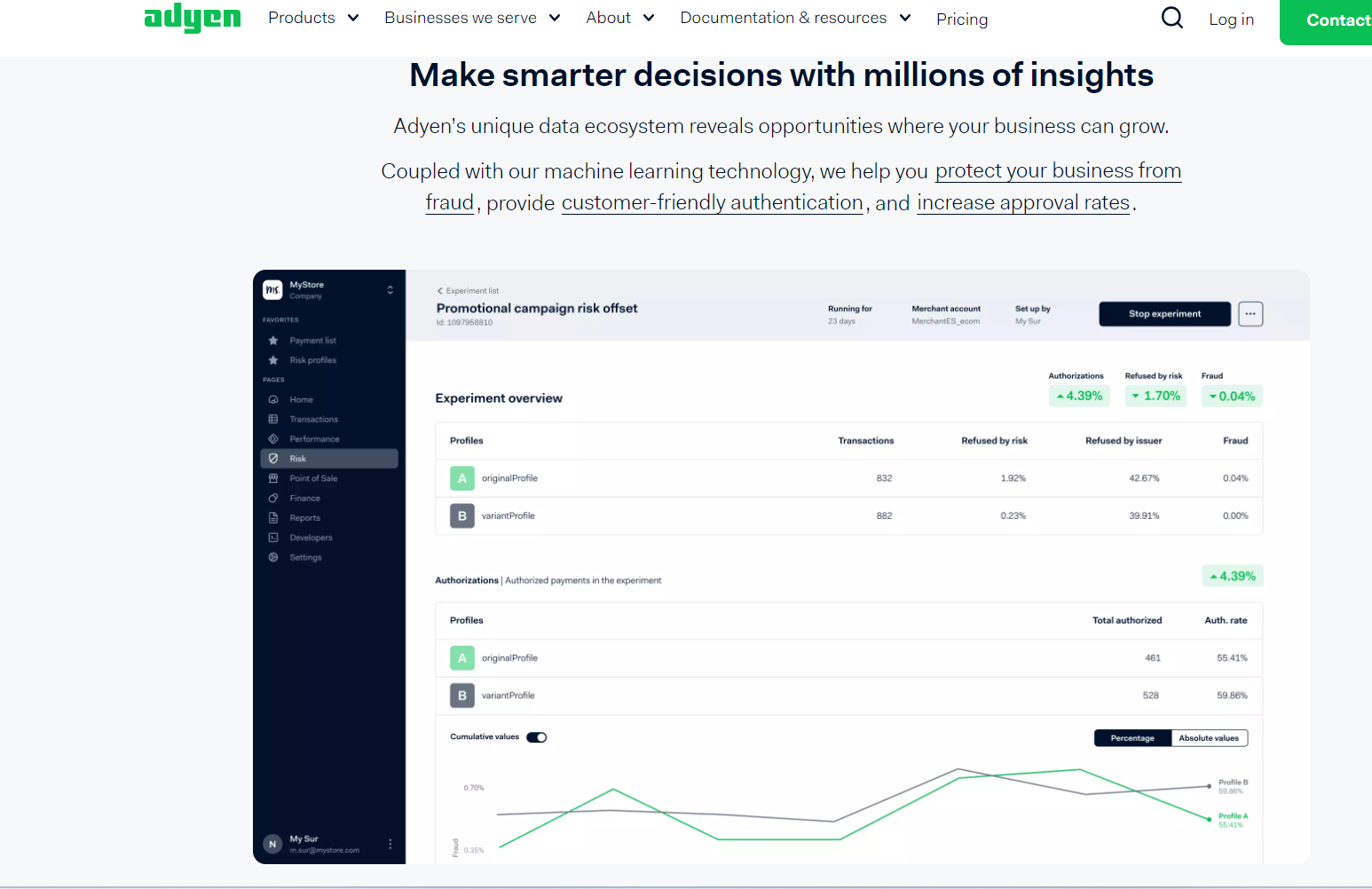This screenshot has height=889, width=1372.
Task: Click the MerchantES_ecom merchant account value
Action: tap(946, 321)
